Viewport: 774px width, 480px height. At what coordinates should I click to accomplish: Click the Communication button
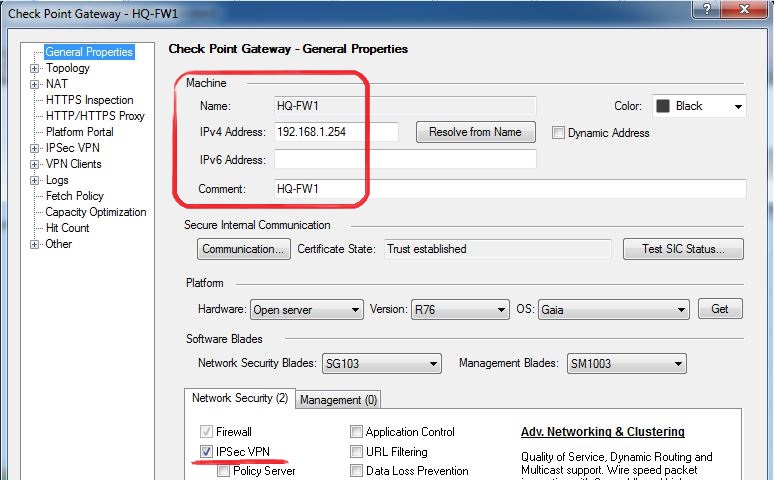pos(244,249)
